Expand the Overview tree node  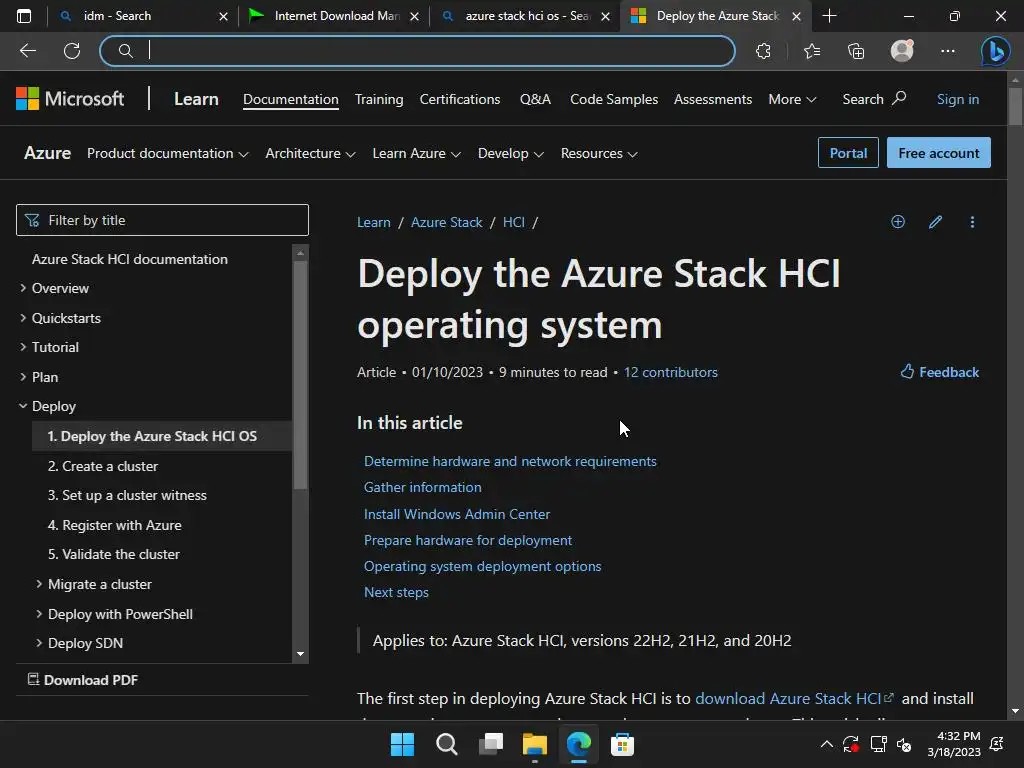point(23,288)
